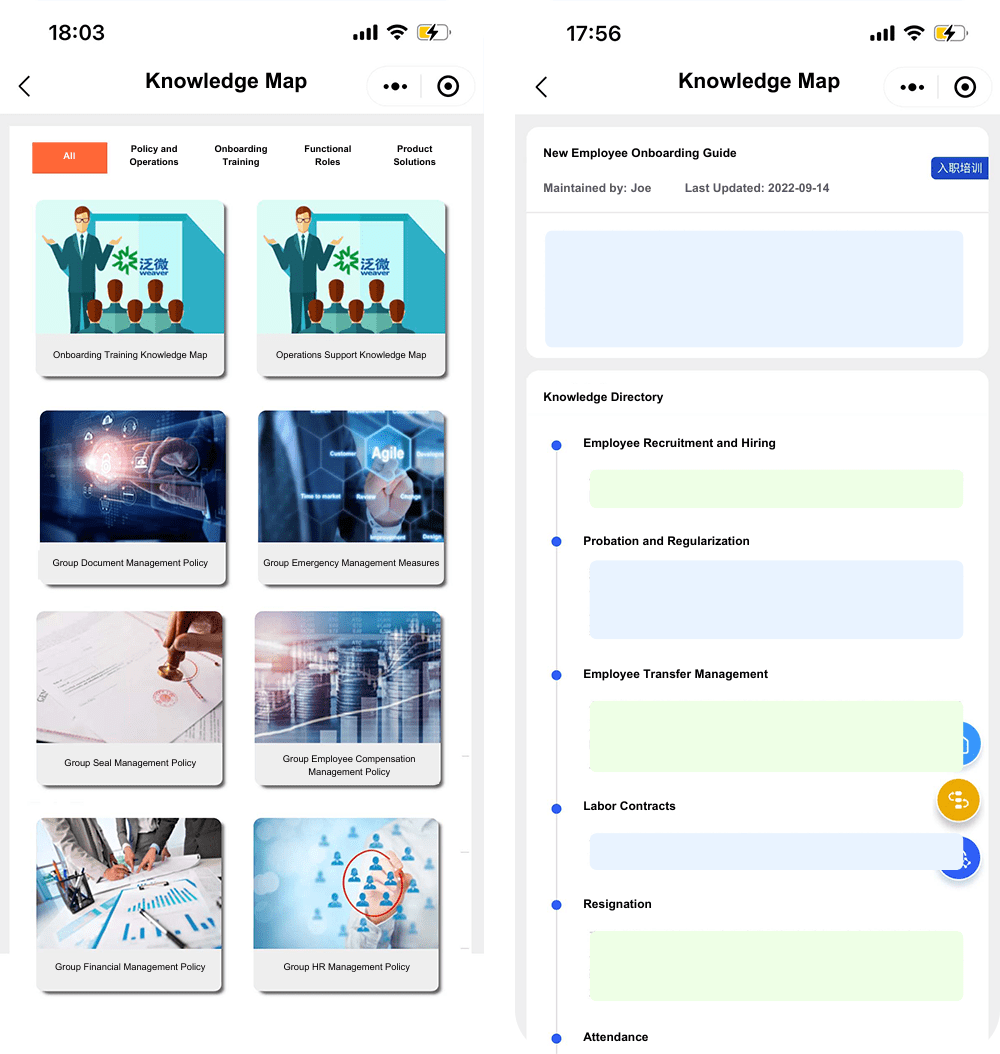
Task: Switch to the Product Solutions tab
Action: tap(414, 157)
